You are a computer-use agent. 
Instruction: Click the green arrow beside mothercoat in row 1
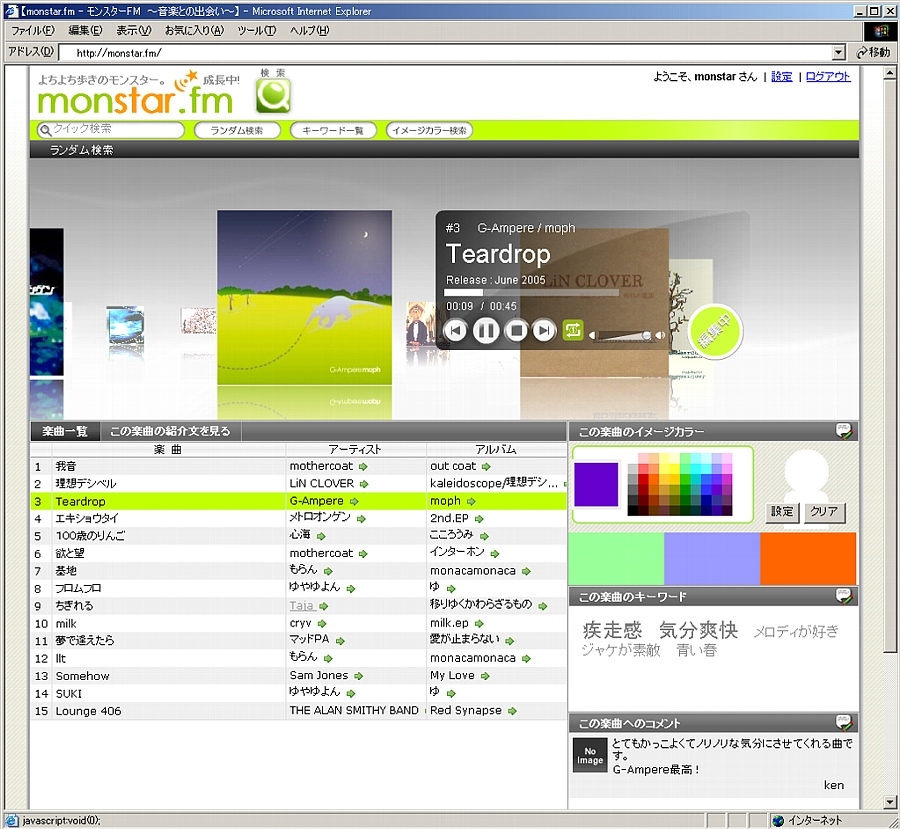[x=364, y=467]
